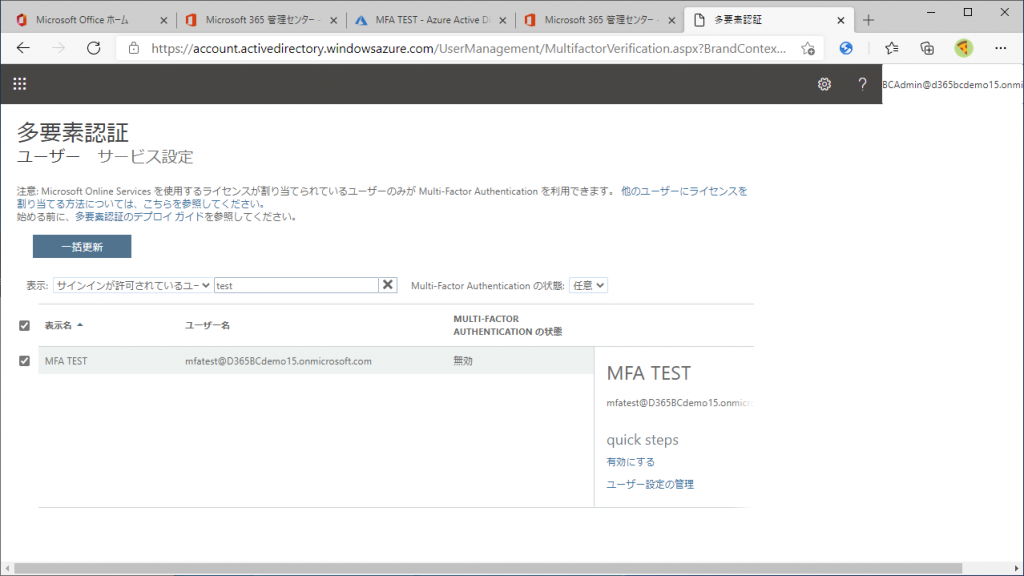Click the ユーザー名 column header
Image resolution: width=1024 pixels, height=576 pixels.
[x=207, y=325]
